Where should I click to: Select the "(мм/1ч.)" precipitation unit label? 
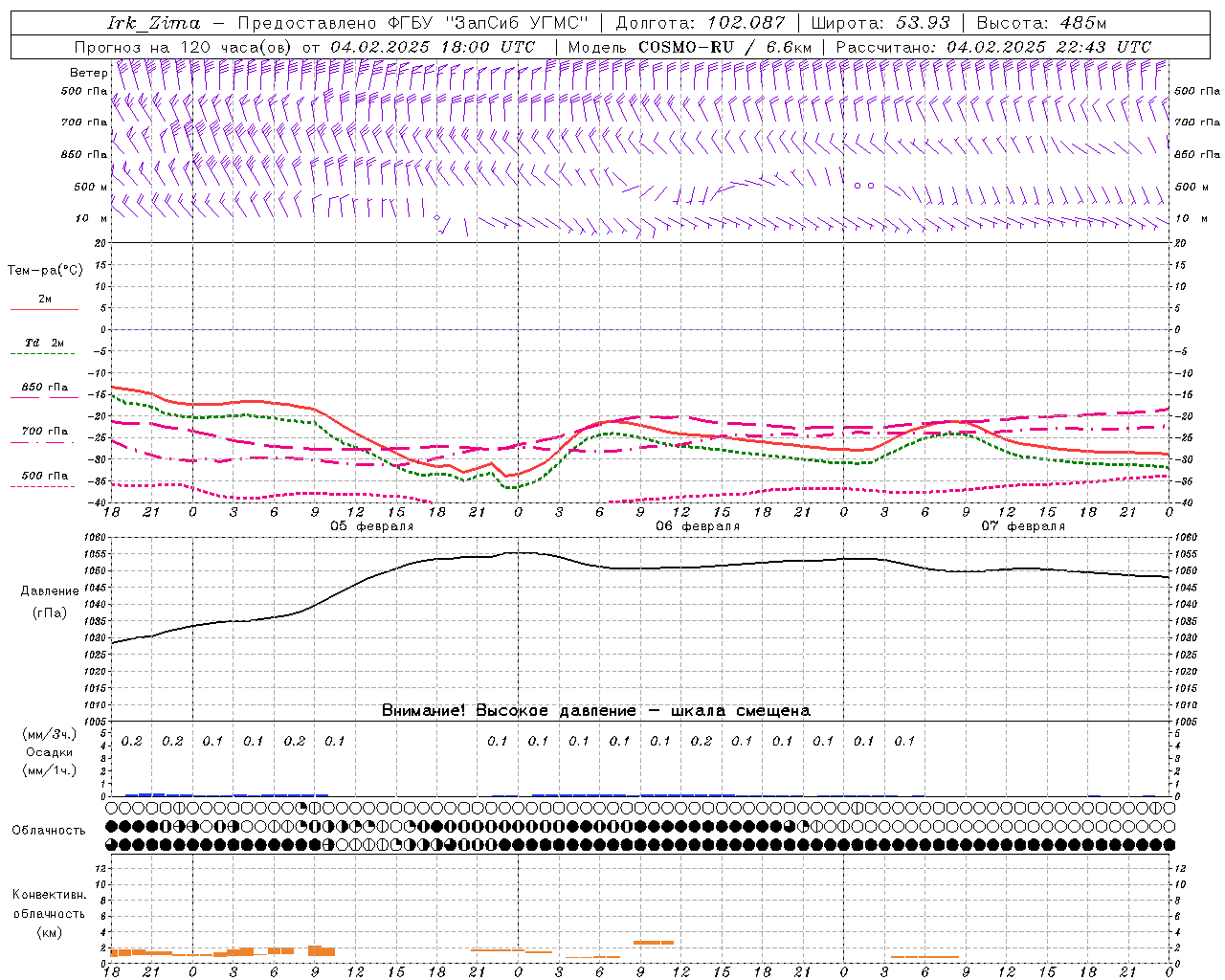click(49, 770)
